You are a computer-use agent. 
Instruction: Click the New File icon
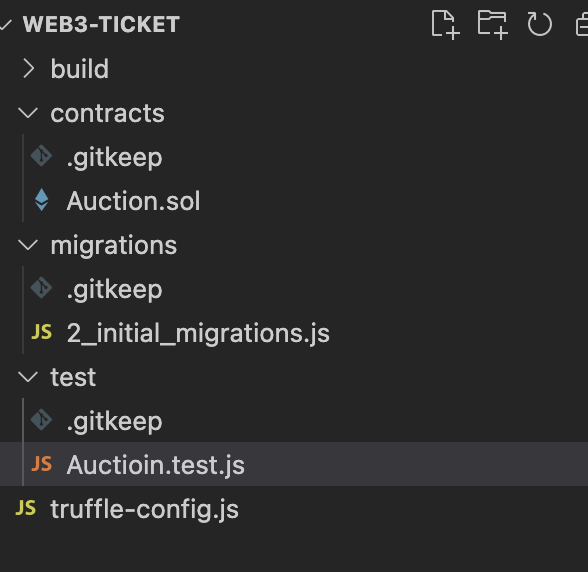click(445, 25)
